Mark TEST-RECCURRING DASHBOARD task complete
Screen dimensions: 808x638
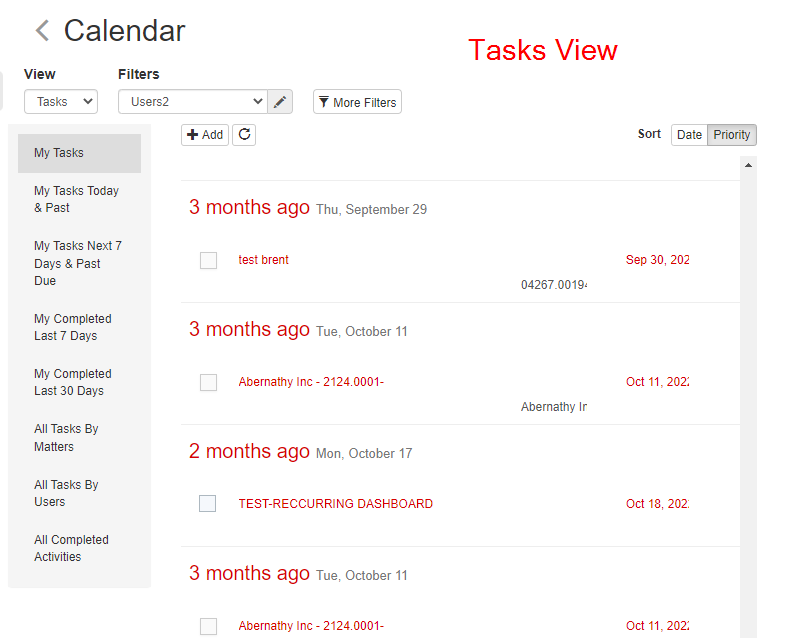(x=208, y=503)
